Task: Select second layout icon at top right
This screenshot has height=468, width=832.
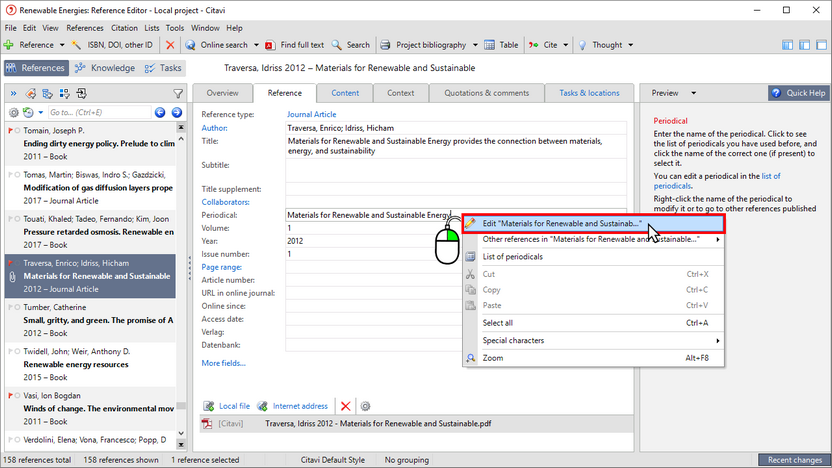Action: click(804, 45)
